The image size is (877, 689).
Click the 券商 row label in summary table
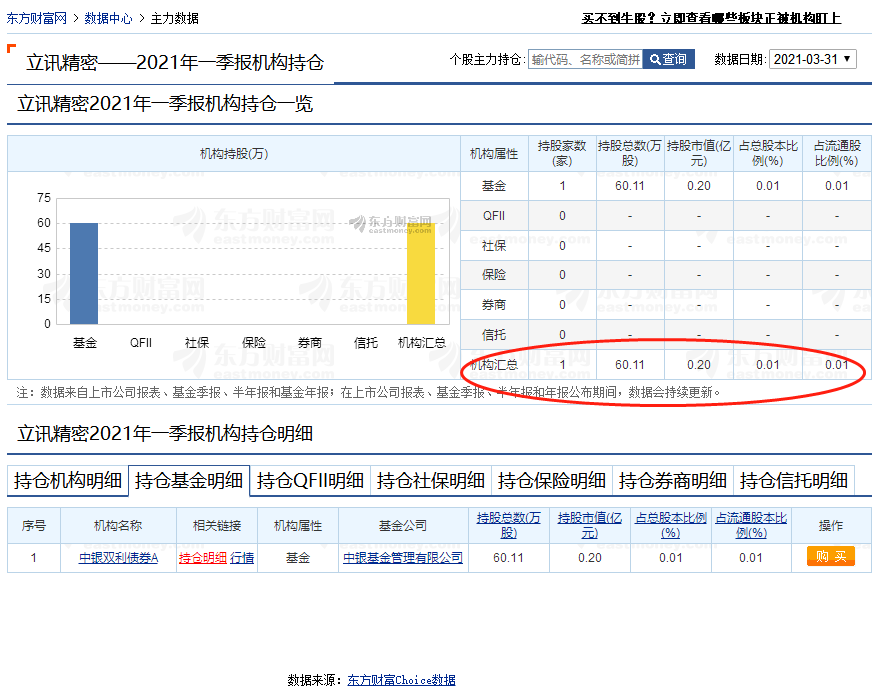point(494,305)
